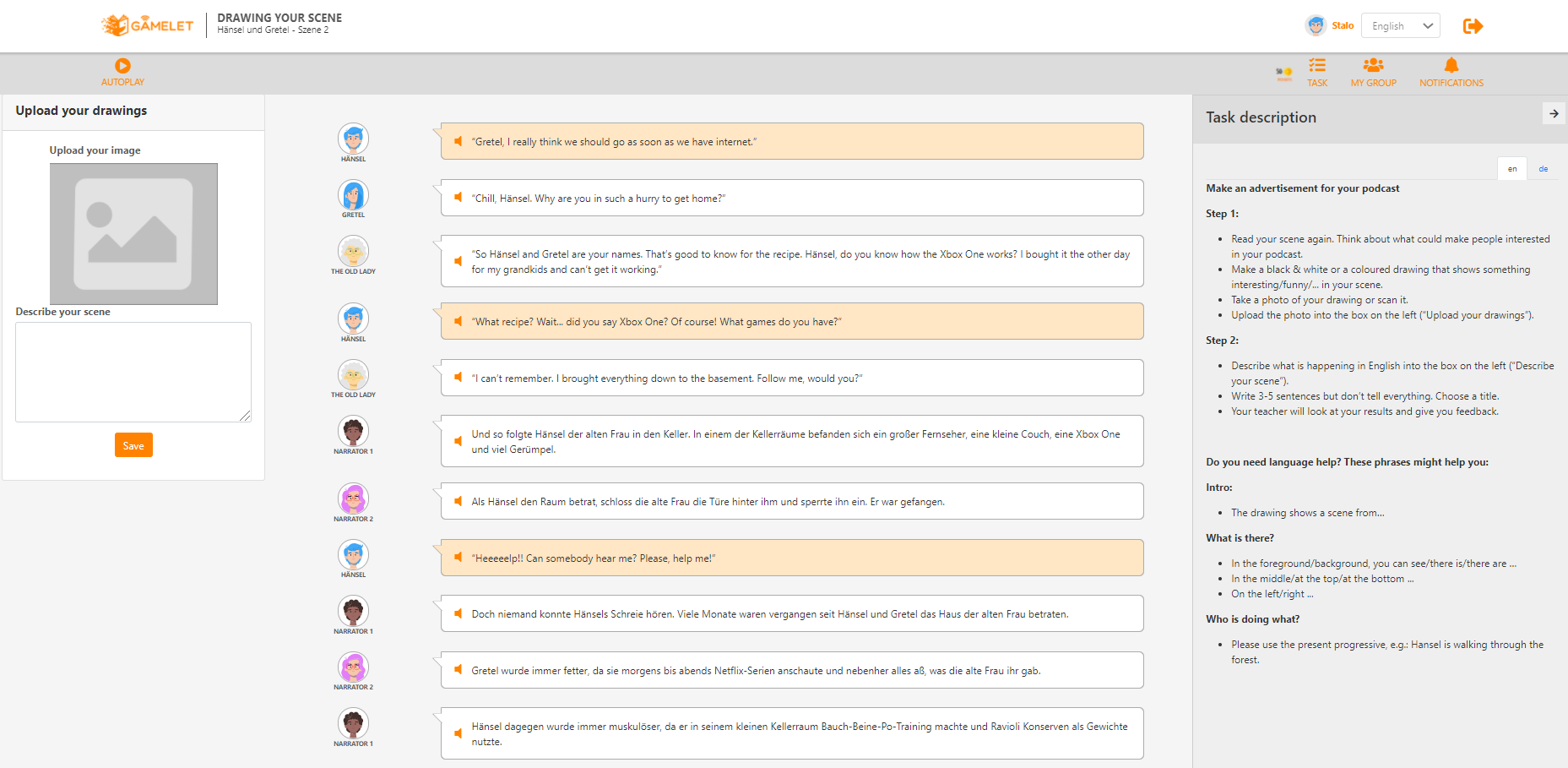Click the Describe your scene text box
The height and width of the screenshot is (768, 1568).
[133, 372]
